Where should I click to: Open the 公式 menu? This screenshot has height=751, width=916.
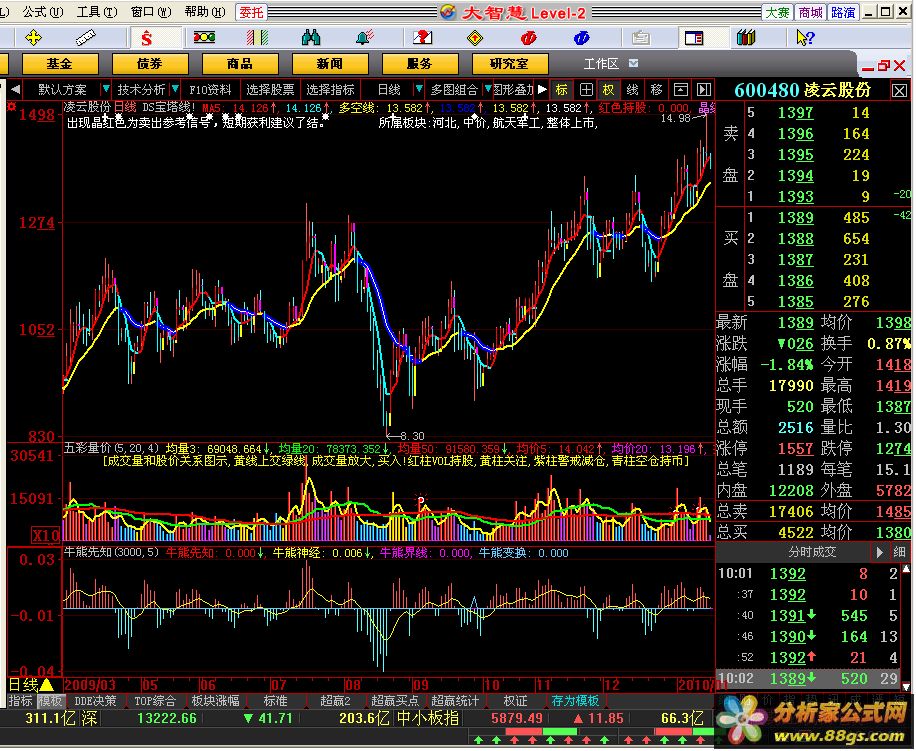click(x=43, y=12)
